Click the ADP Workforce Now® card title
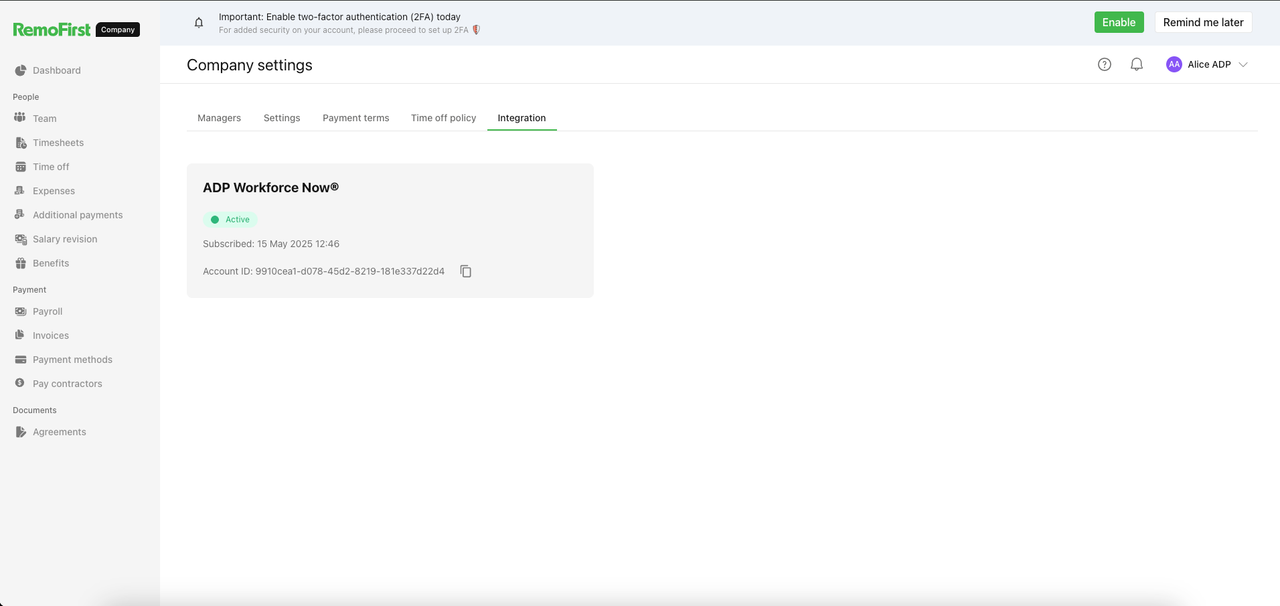The height and width of the screenshot is (606, 1280). coord(271,187)
